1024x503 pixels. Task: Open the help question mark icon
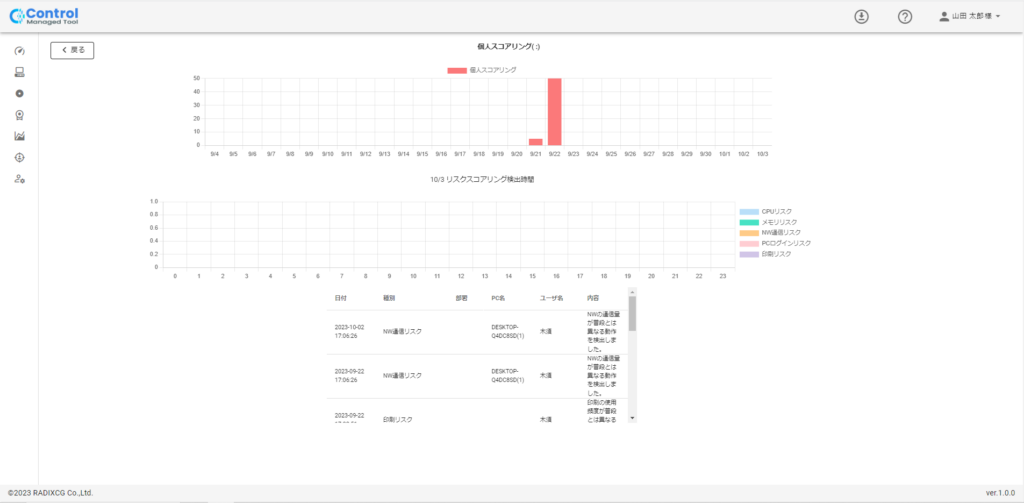(x=904, y=17)
